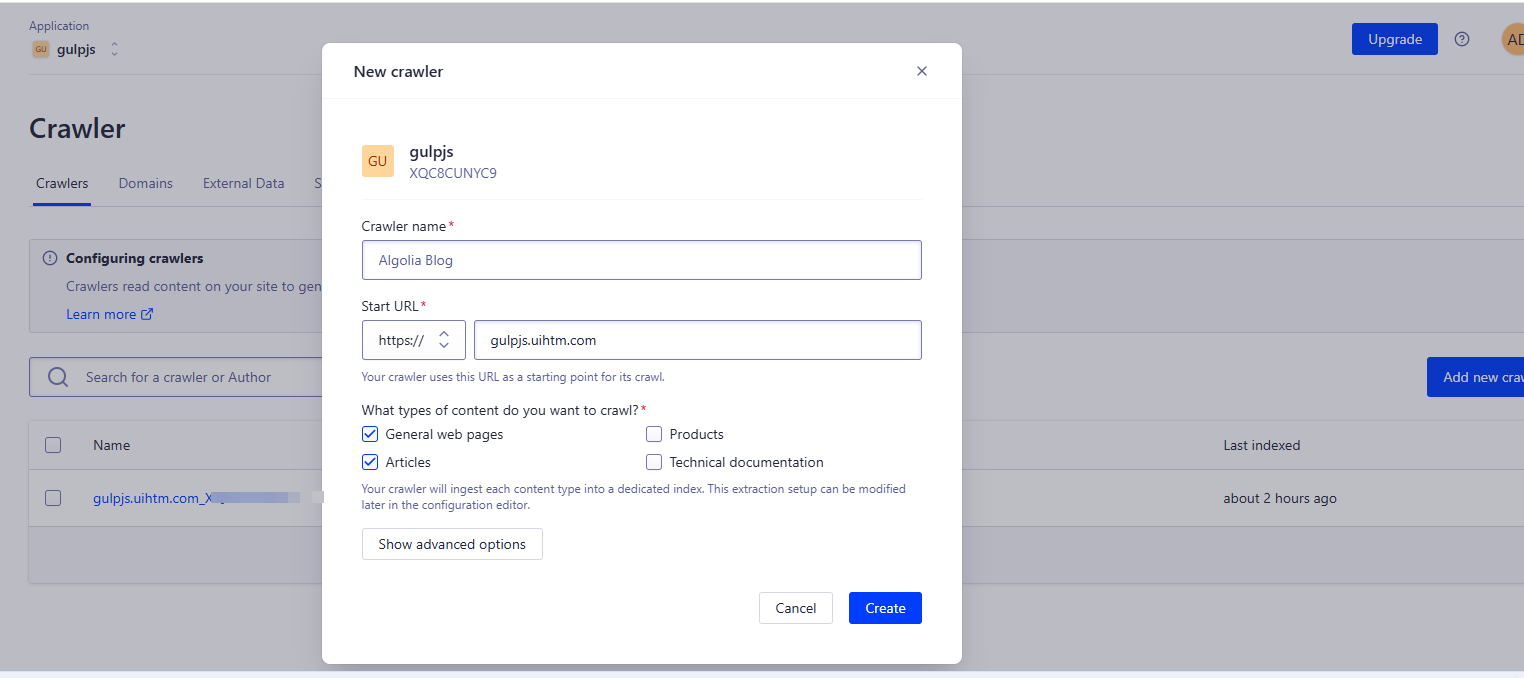This screenshot has height=678, width=1524.
Task: Enable the Products checkbox
Action: point(654,434)
